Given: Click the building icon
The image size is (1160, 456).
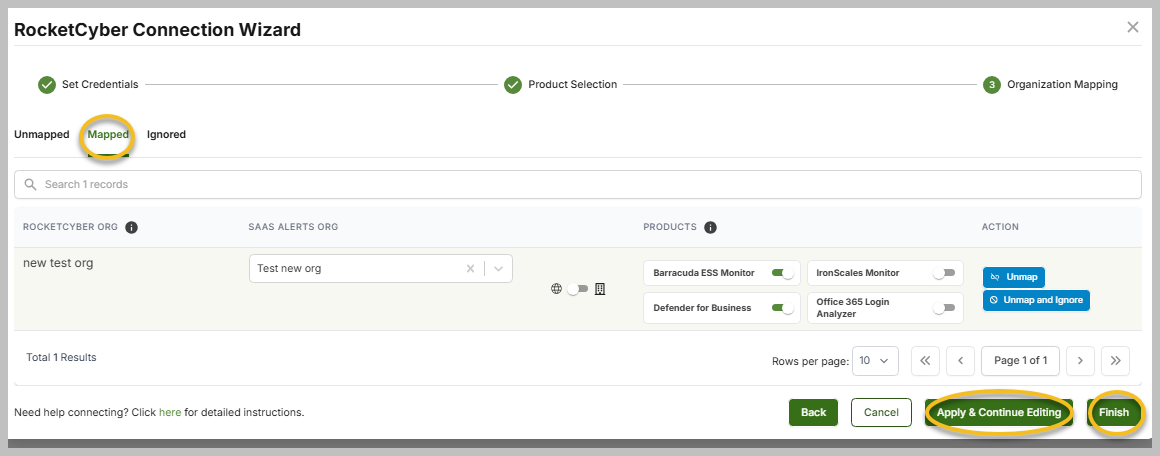Looking at the screenshot, I should [600, 289].
